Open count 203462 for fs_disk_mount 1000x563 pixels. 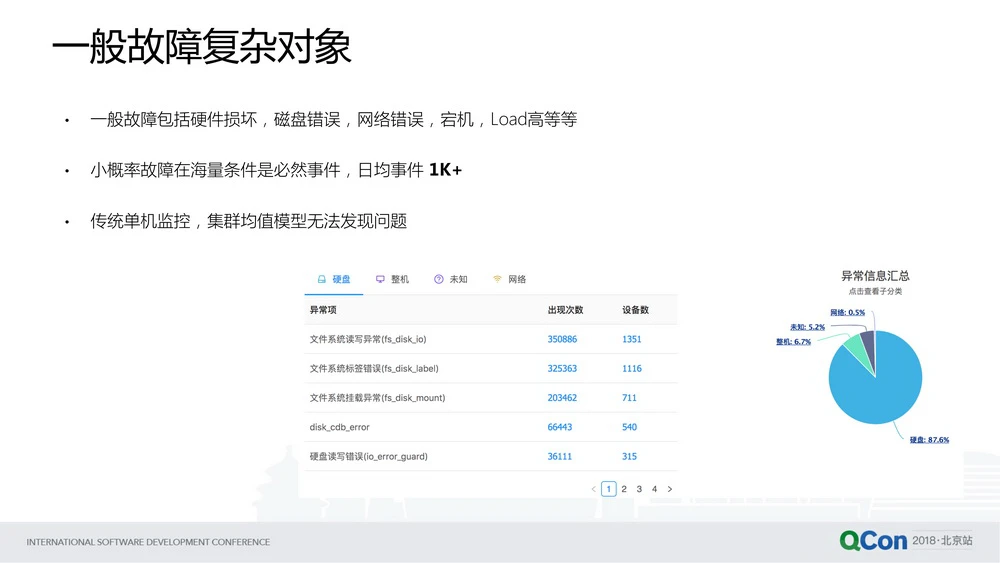[x=562, y=398]
